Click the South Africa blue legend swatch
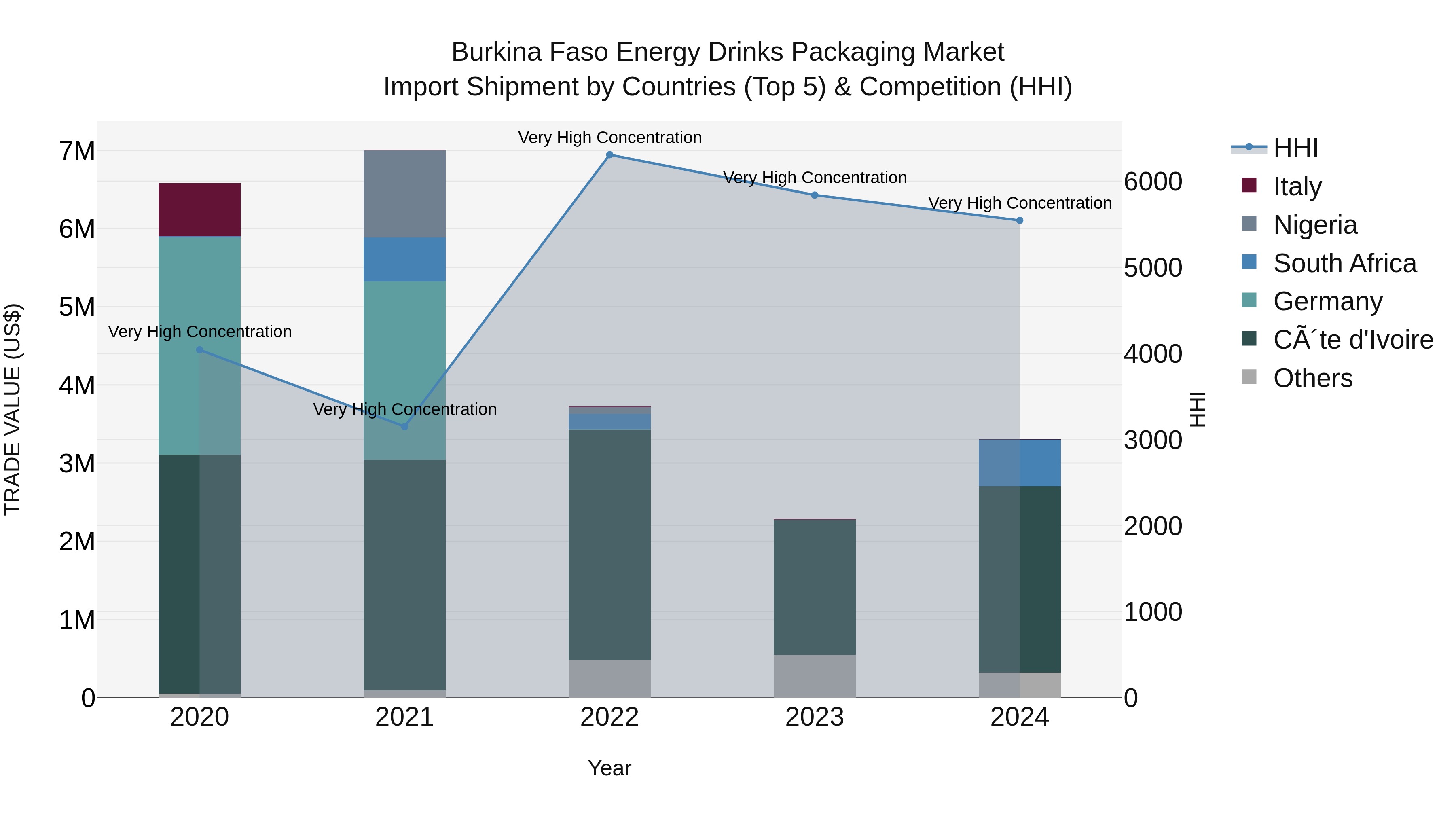 click(1249, 262)
